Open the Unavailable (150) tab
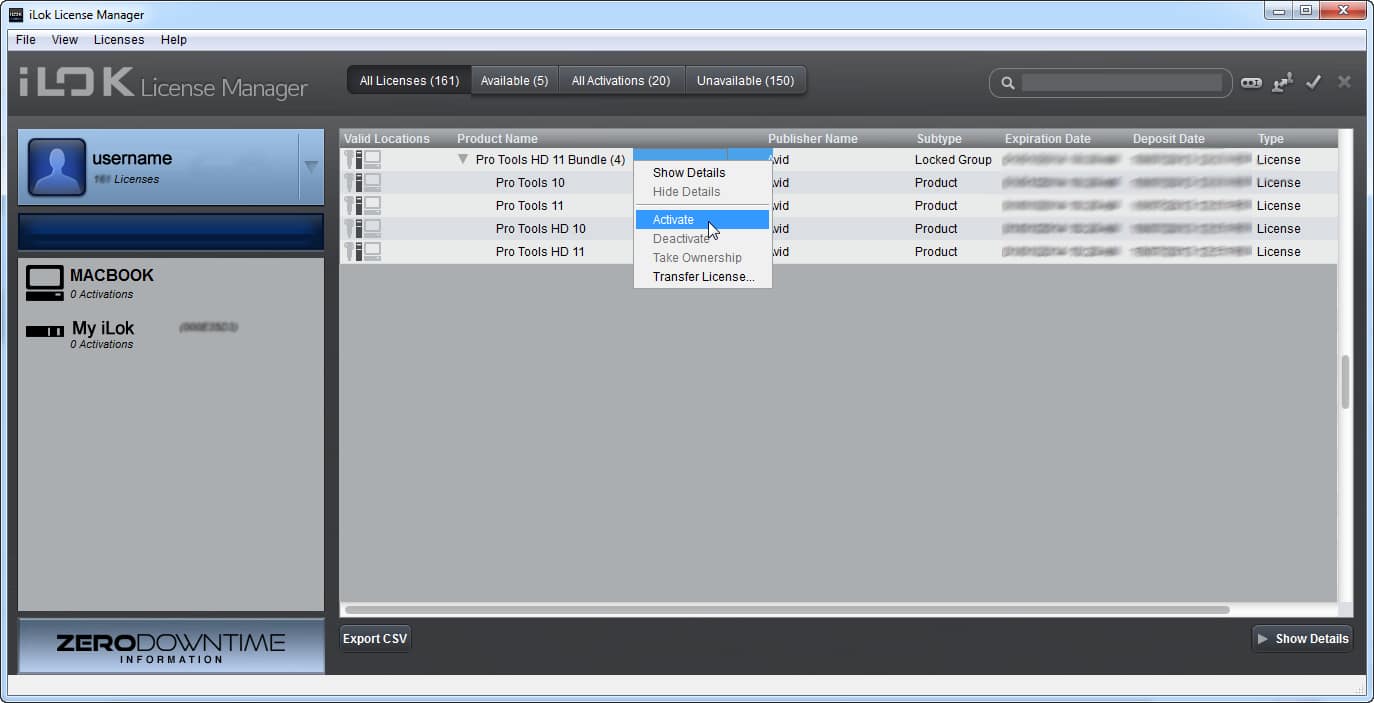This screenshot has width=1374, height=703. [x=745, y=81]
